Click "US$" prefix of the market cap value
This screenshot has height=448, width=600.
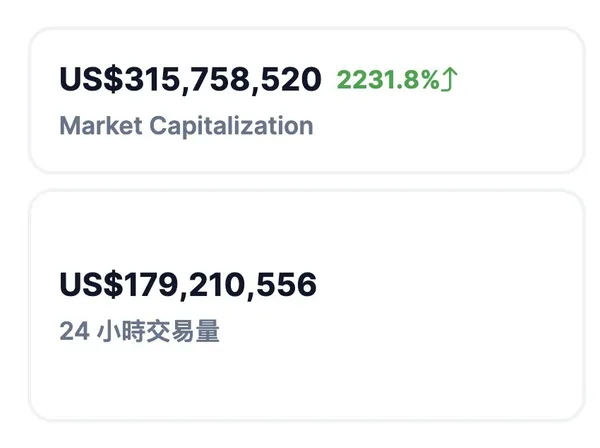(82, 80)
